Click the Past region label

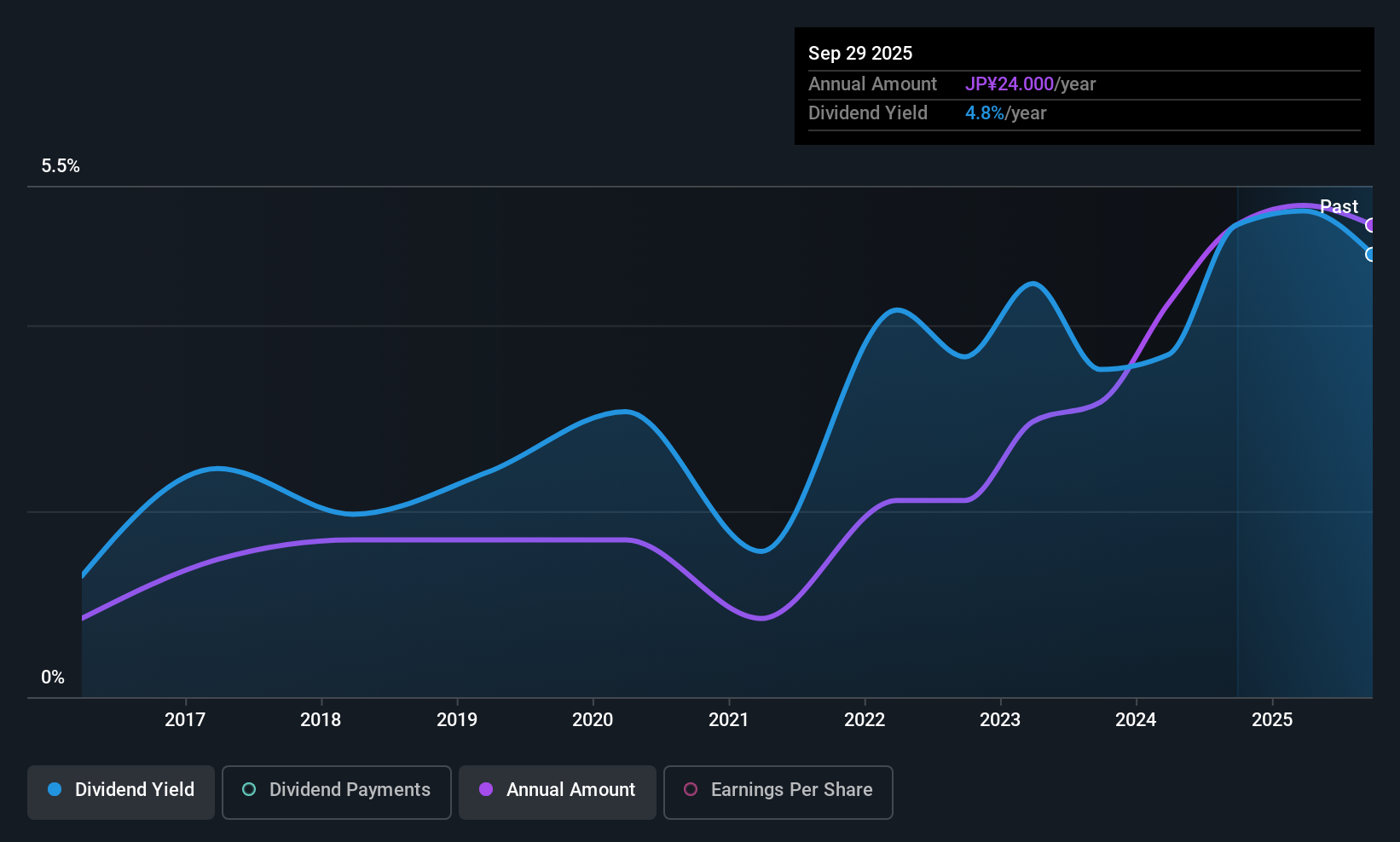[x=1339, y=206]
